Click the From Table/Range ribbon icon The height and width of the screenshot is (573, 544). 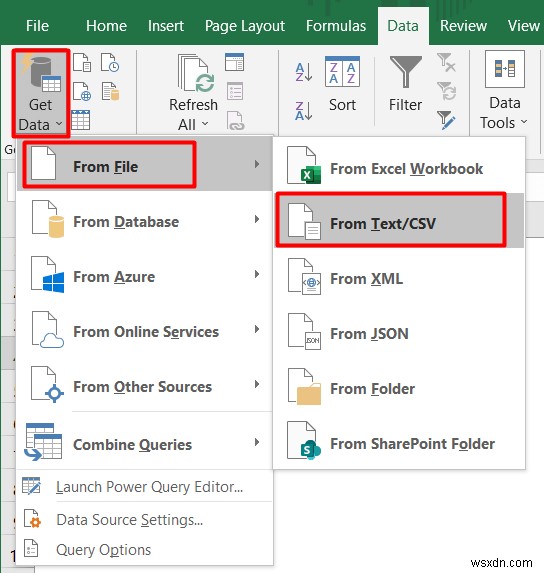81,120
